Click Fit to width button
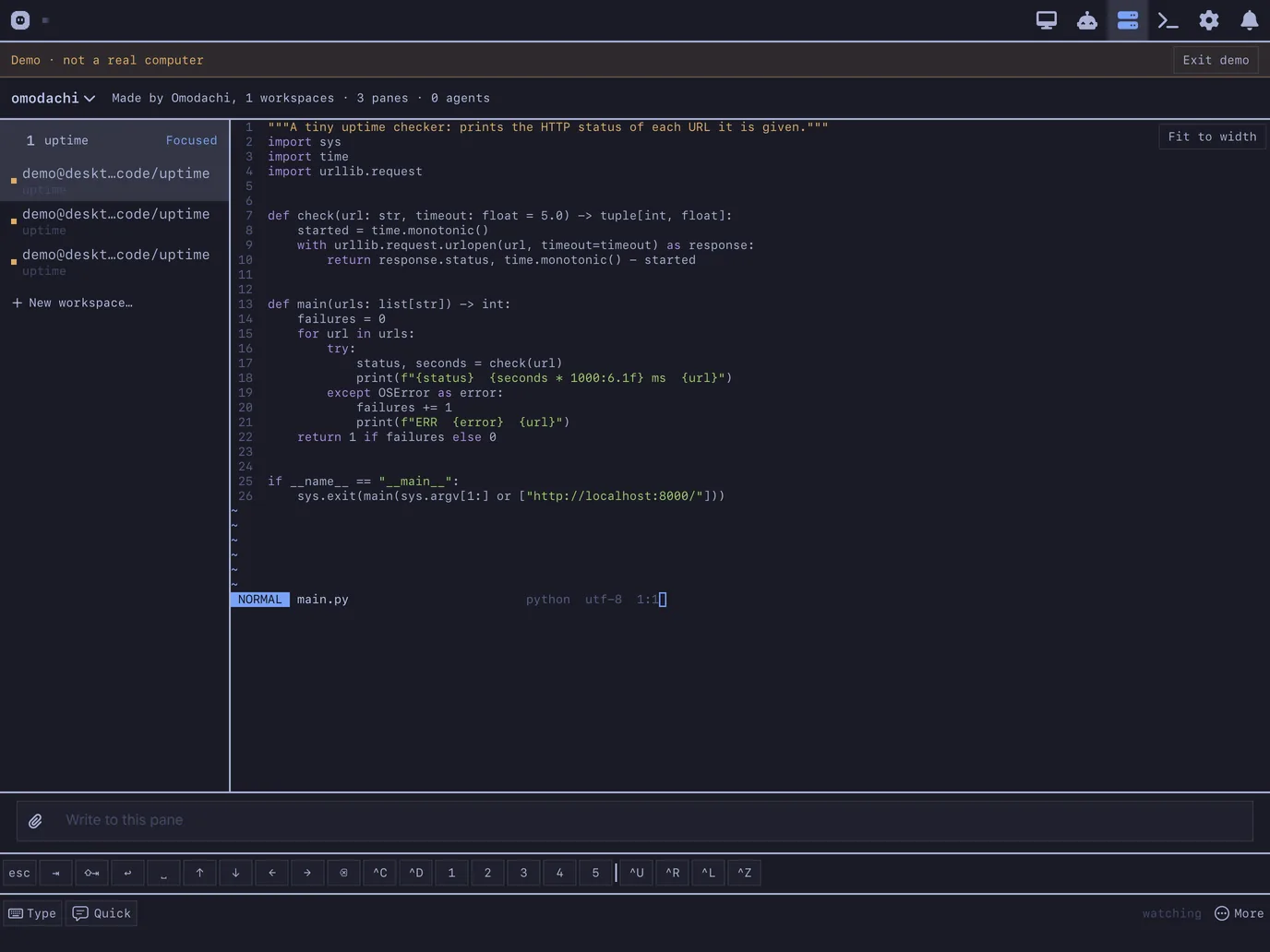The image size is (1270, 952). point(1212,137)
